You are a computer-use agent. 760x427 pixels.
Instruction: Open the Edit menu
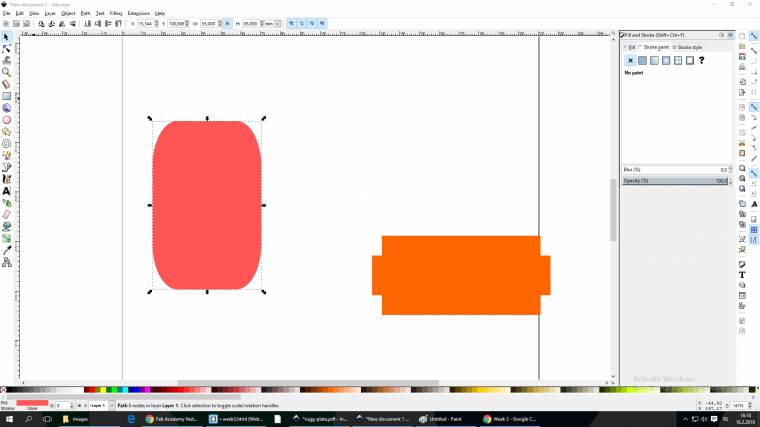pyautogui.click(x=19, y=13)
